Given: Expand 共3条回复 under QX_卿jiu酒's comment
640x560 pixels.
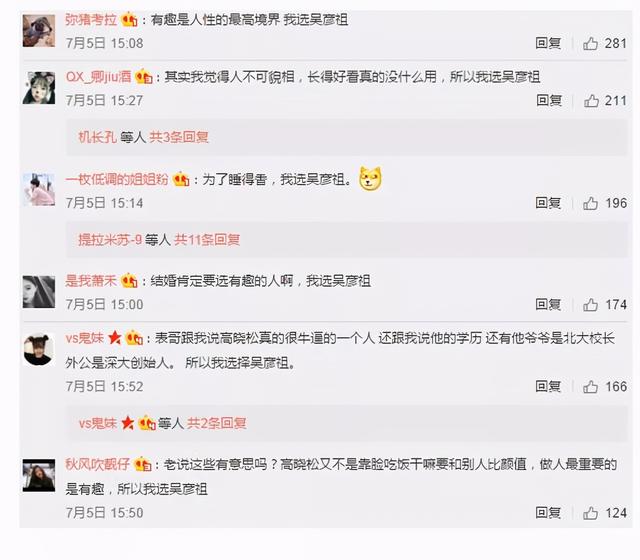Looking at the screenshot, I should pyautogui.click(x=179, y=137).
